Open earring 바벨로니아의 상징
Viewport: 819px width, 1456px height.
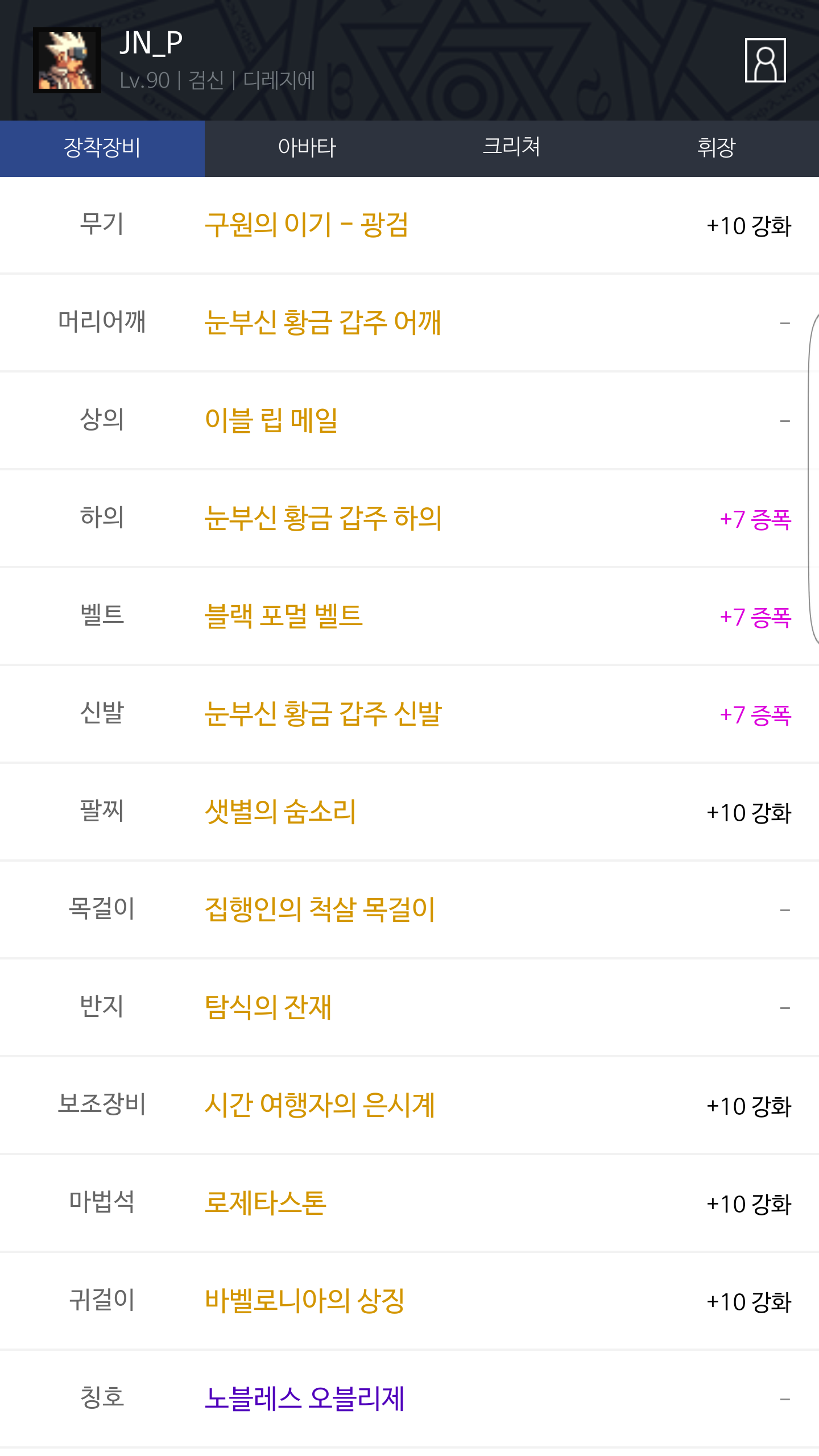click(x=305, y=1301)
